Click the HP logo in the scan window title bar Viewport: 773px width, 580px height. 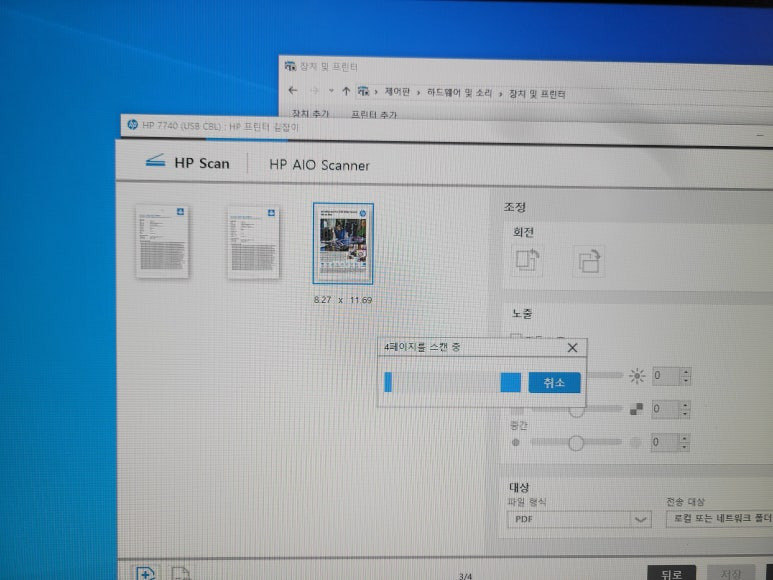click(x=132, y=124)
